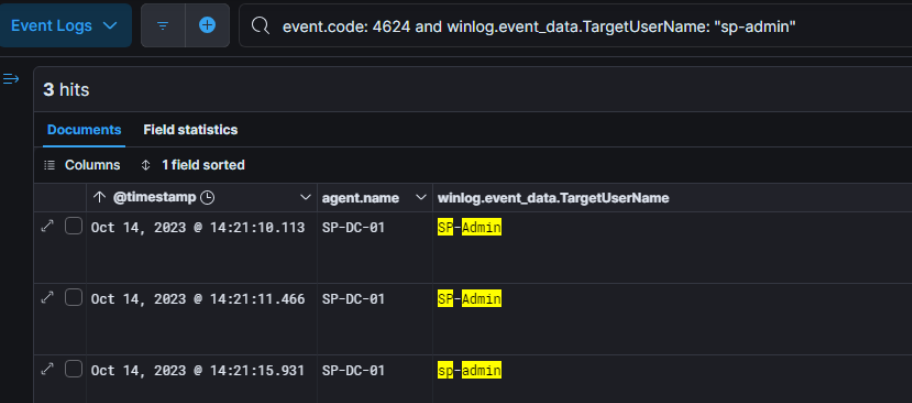This screenshot has height=403, width=912.
Task: Click the agent.name column header
Action: [x=361, y=198]
